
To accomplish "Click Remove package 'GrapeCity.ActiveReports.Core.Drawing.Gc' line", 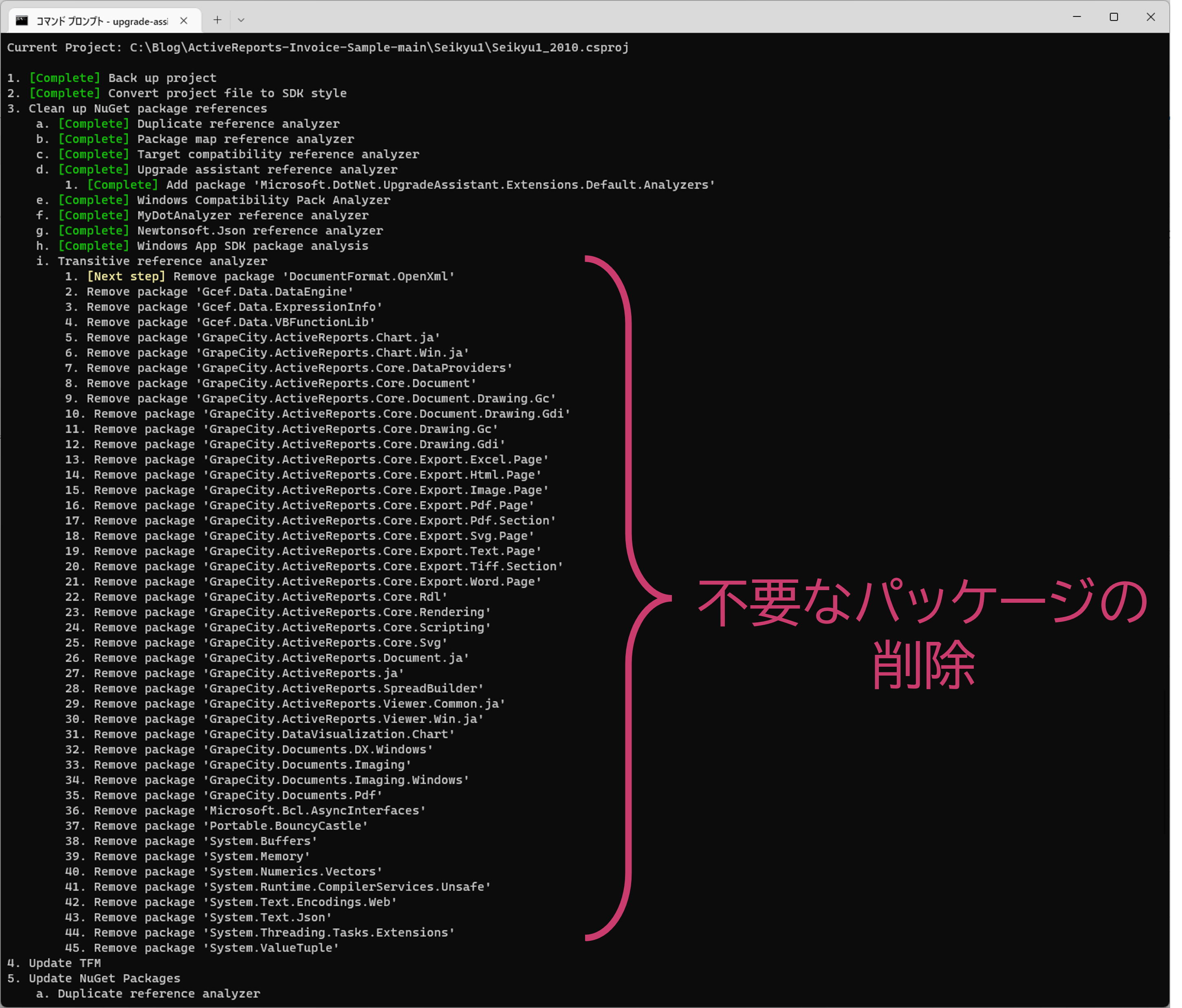I will click(281, 429).
